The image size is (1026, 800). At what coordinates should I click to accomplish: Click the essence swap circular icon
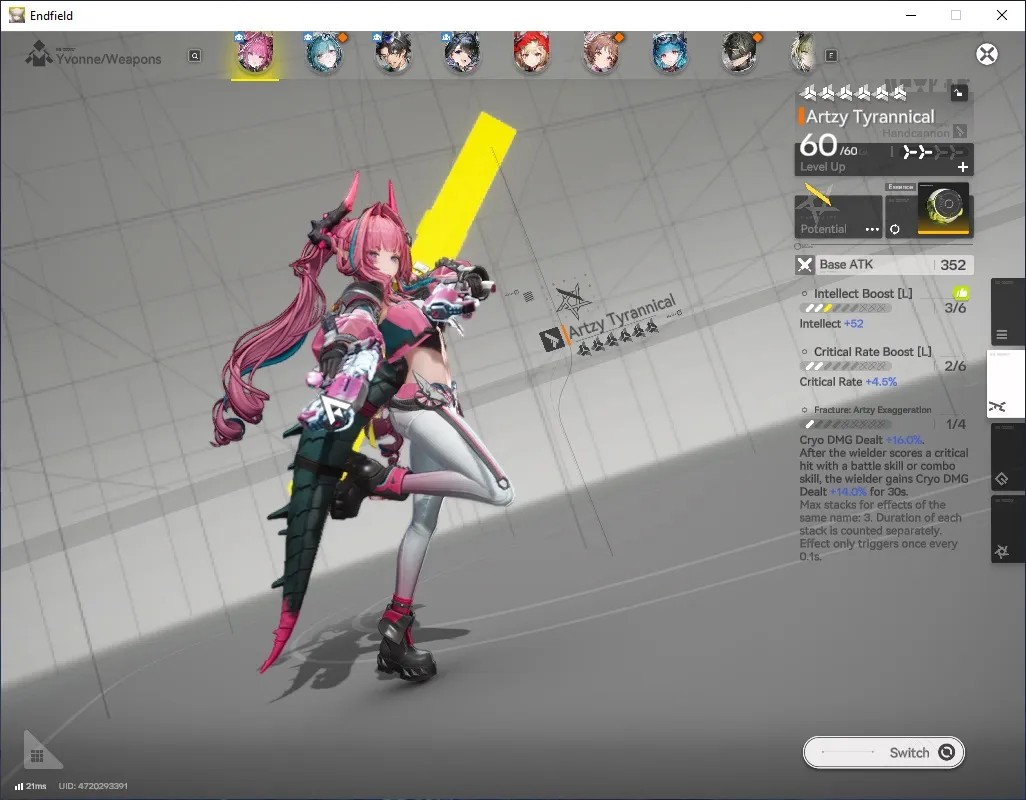pos(894,229)
